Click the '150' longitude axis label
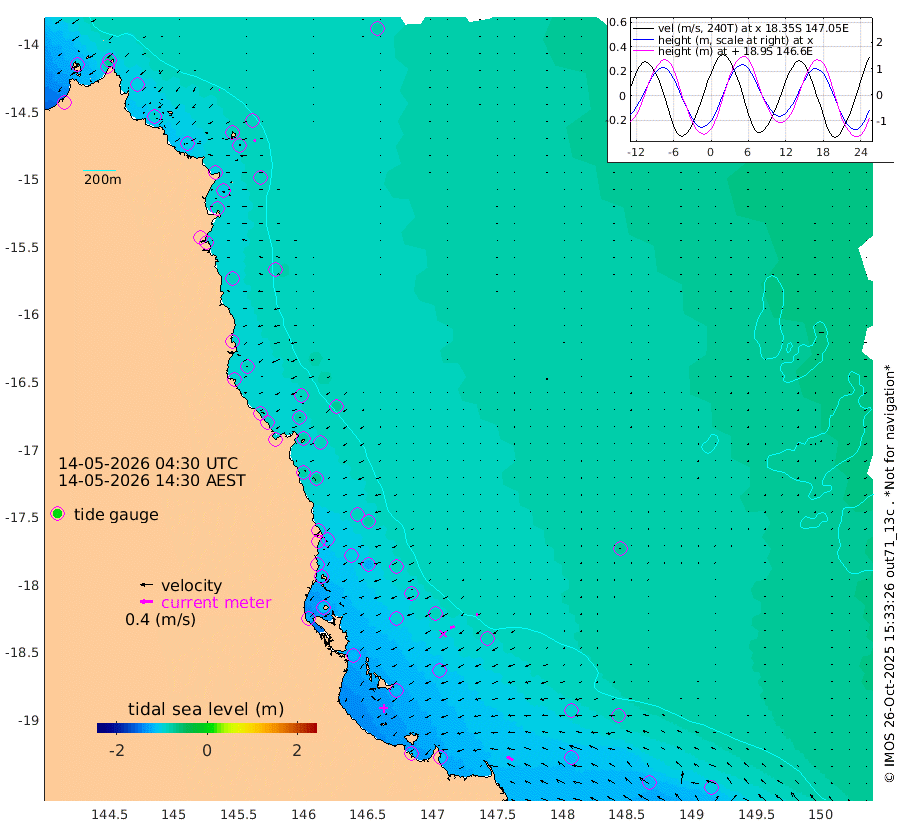 [821, 814]
